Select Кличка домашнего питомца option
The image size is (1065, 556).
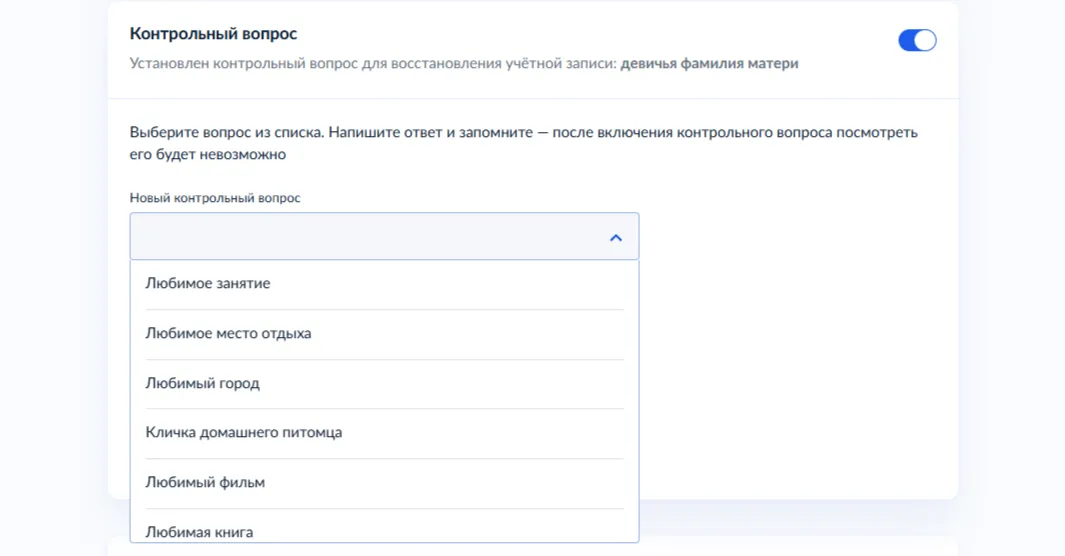pos(244,433)
